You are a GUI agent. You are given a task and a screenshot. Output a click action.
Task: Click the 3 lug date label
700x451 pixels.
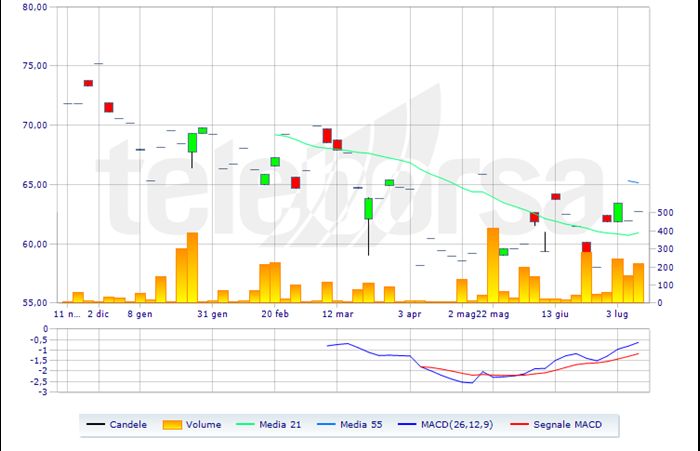617,314
